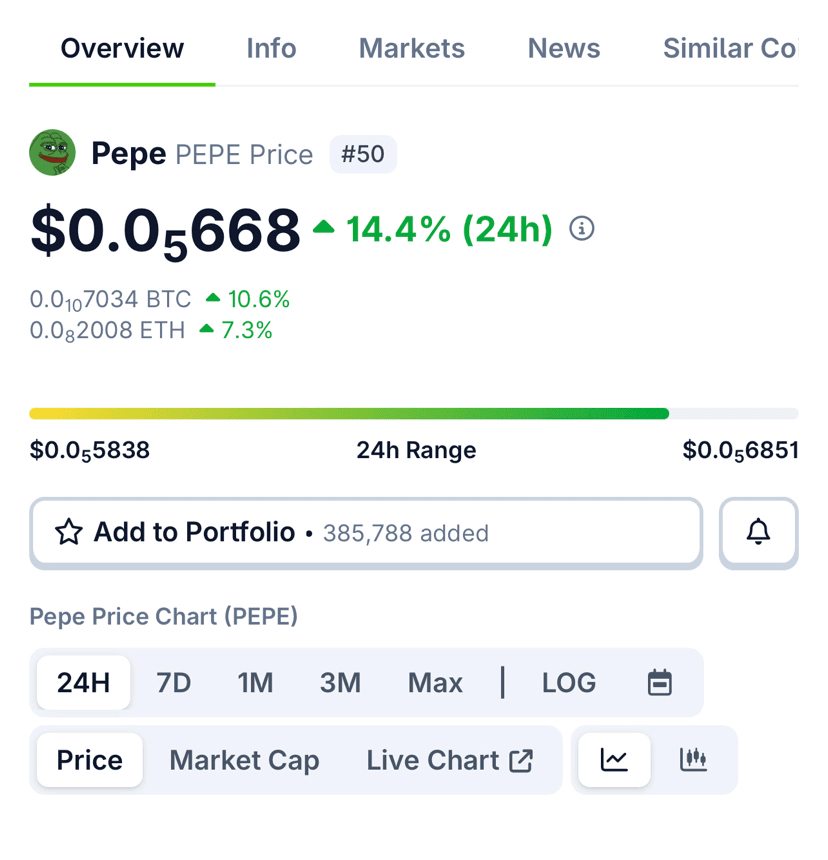Click the 24h Range progress bar
Viewport: 828px width, 860px height.
point(414,413)
